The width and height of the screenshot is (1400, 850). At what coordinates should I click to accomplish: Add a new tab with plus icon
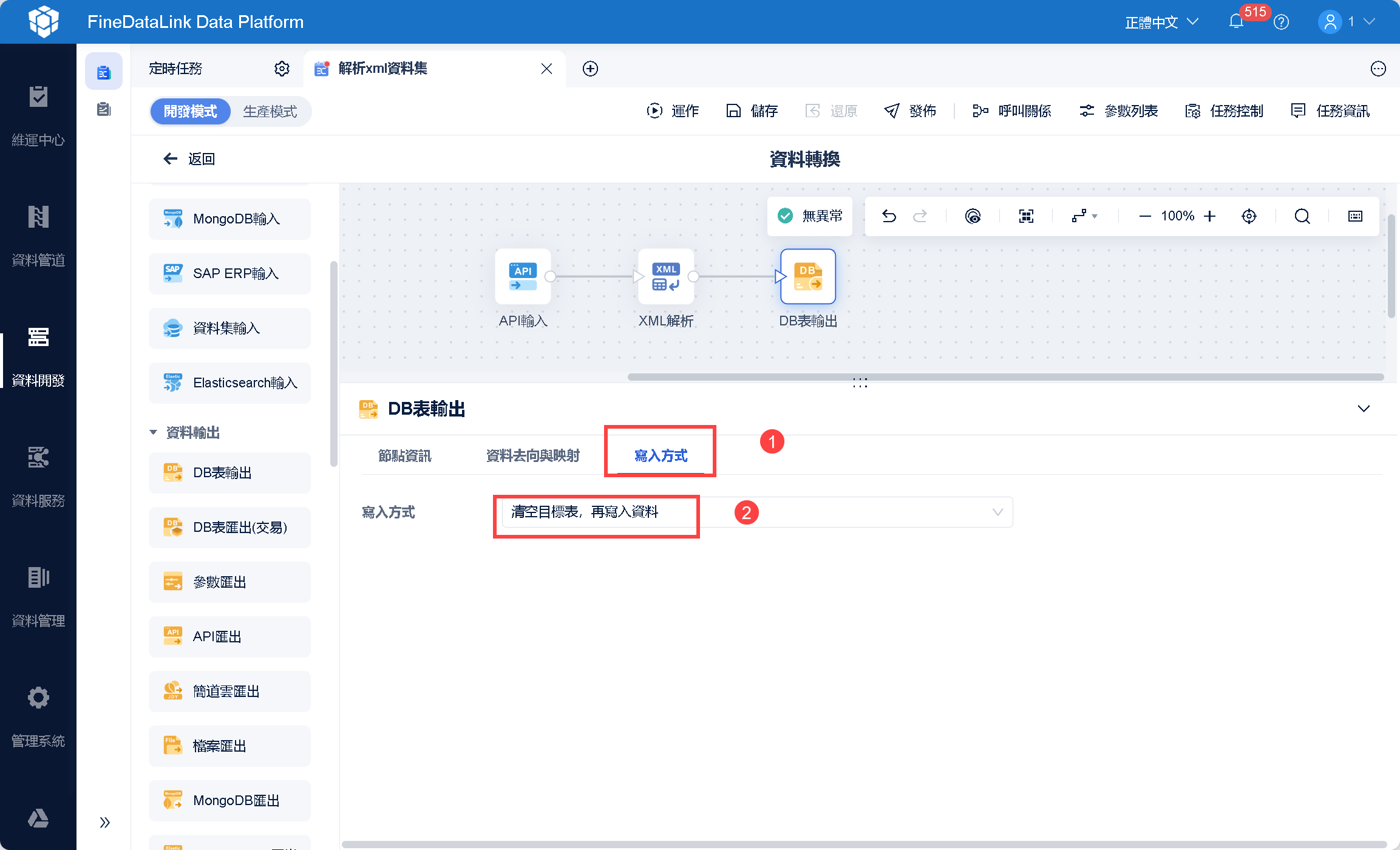590,69
